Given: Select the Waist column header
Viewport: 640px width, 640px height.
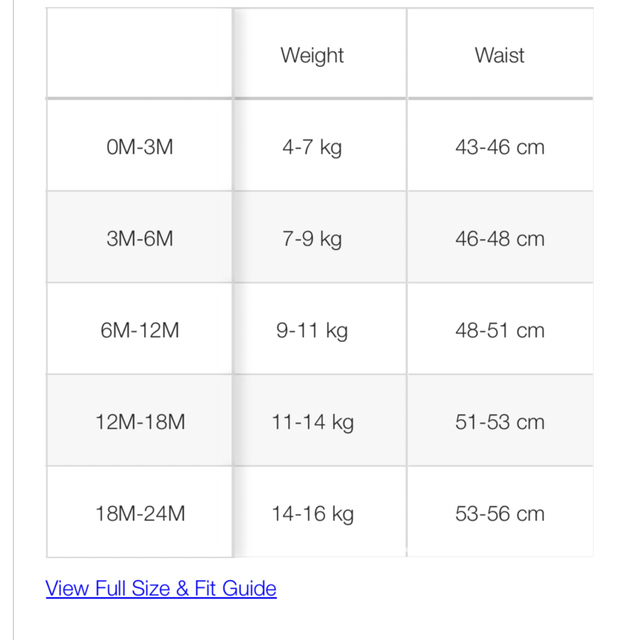Looking at the screenshot, I should [500, 53].
